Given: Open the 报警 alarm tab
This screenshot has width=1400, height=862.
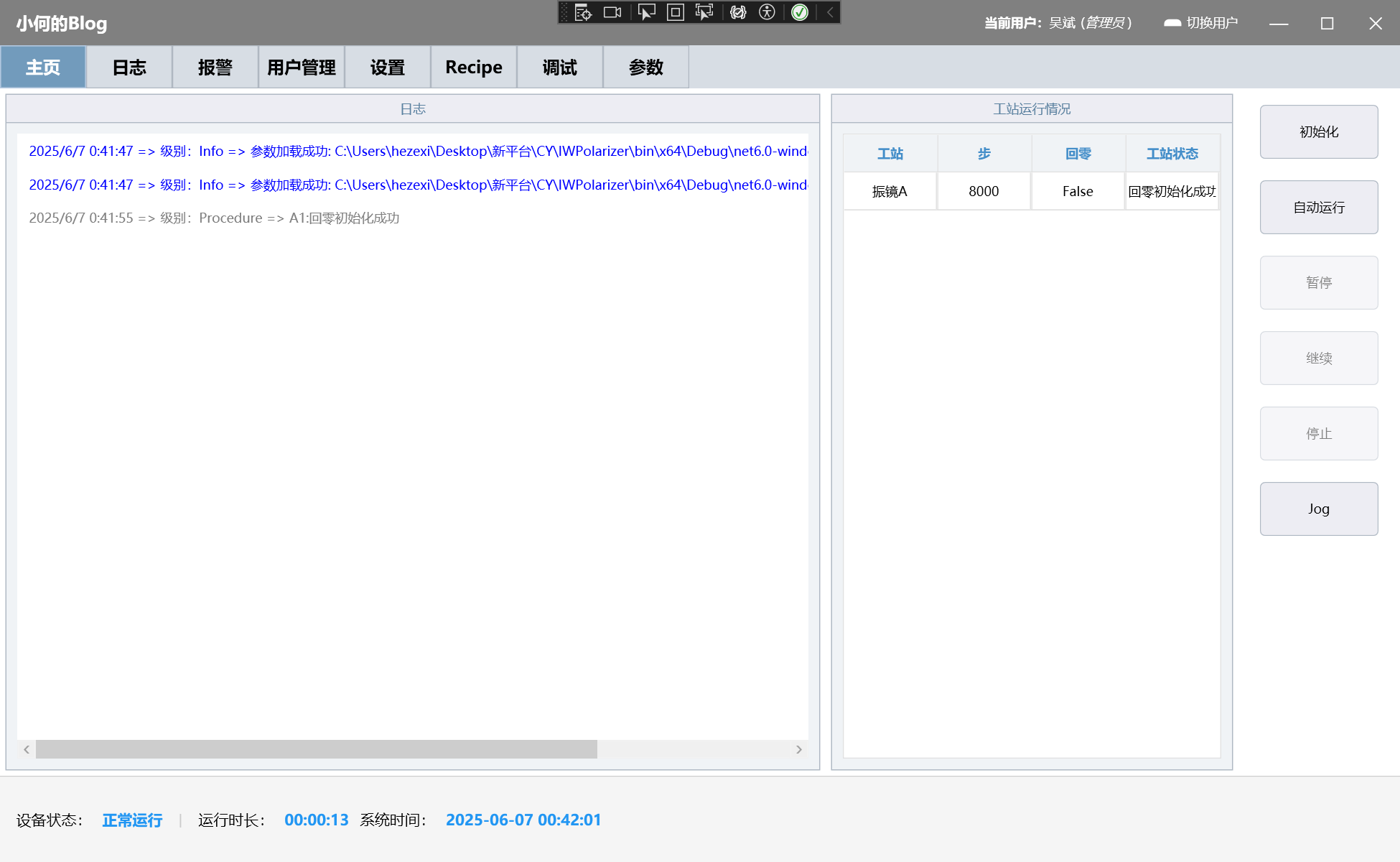Looking at the screenshot, I should [x=215, y=68].
